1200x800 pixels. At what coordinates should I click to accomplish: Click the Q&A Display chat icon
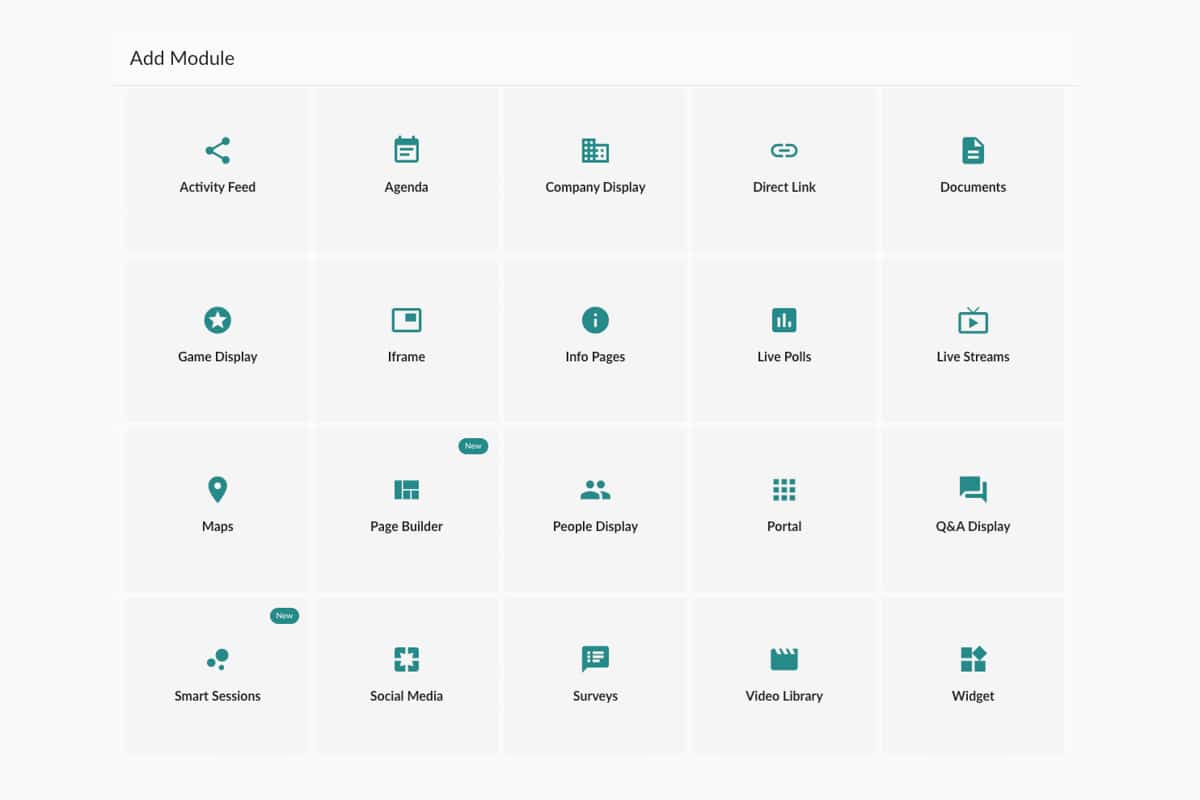point(973,490)
